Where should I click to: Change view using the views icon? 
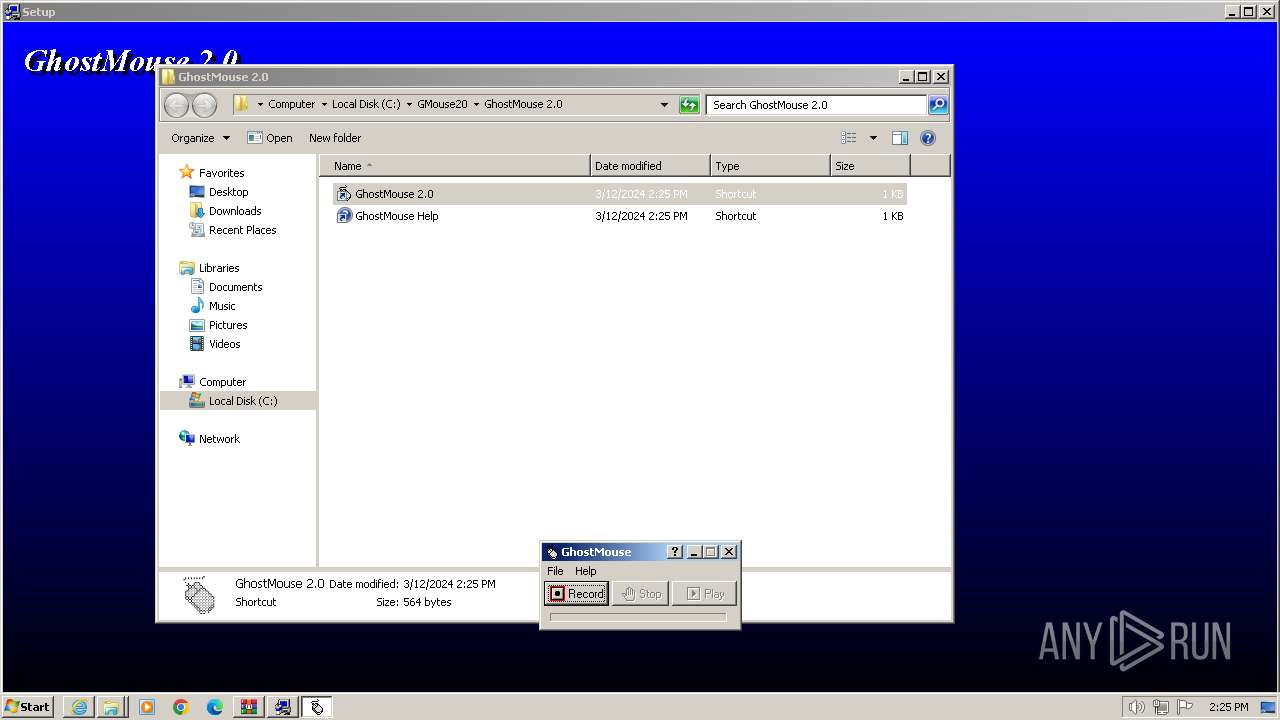849,138
